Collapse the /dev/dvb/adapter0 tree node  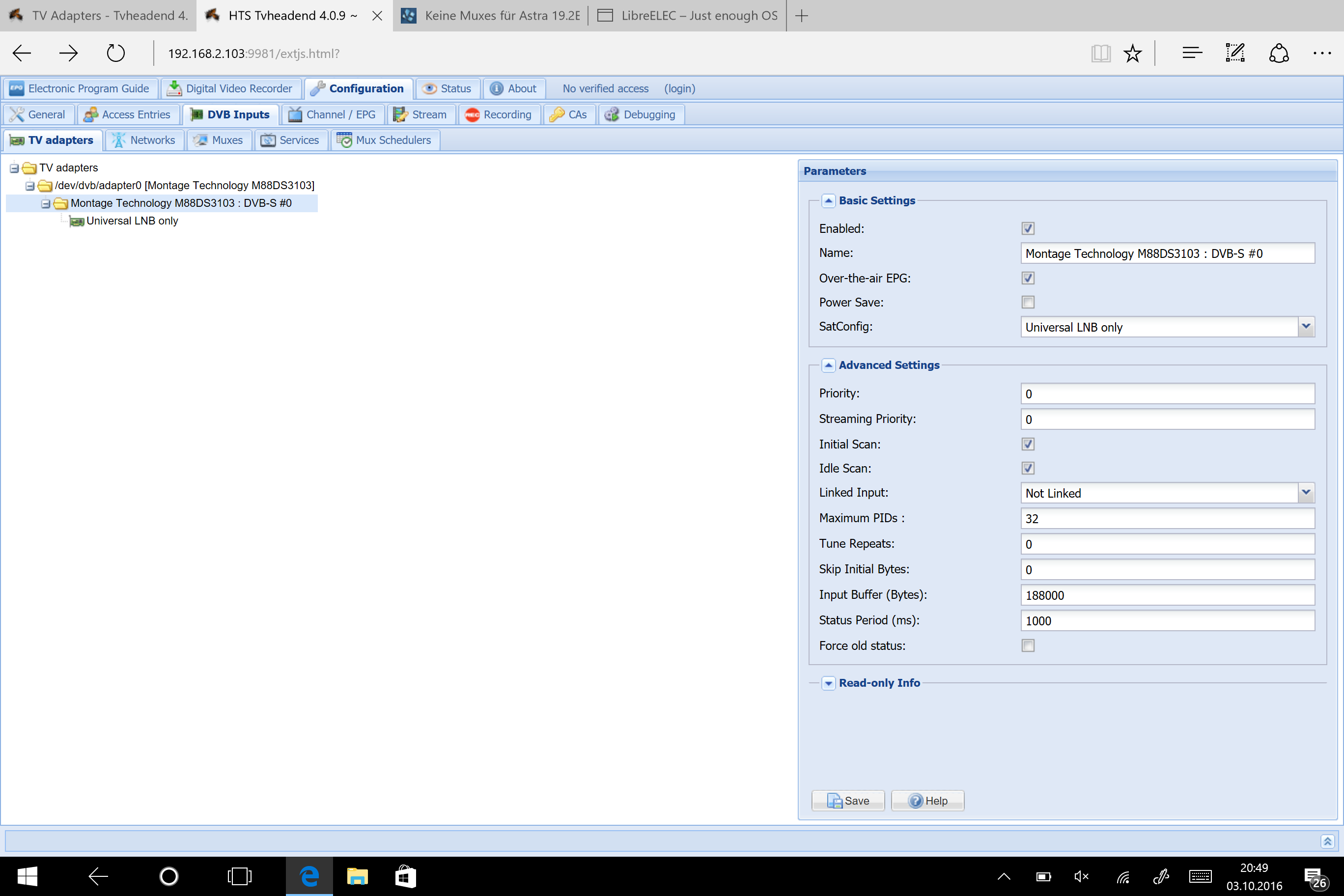[x=29, y=186]
